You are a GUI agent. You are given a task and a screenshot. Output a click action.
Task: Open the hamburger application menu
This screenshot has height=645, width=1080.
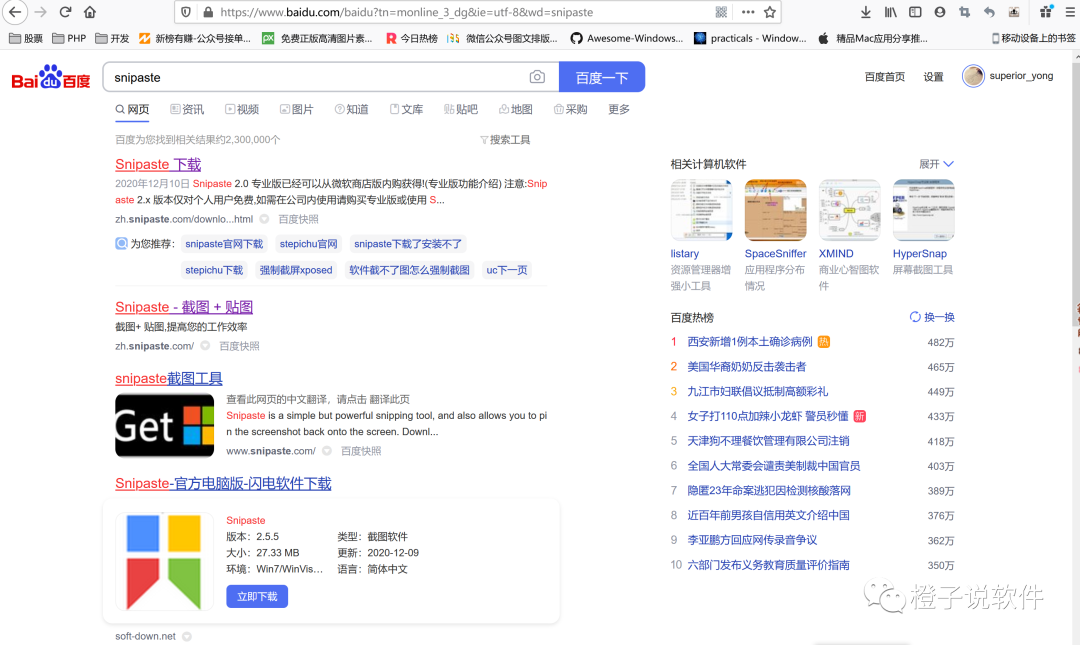[1070, 12]
